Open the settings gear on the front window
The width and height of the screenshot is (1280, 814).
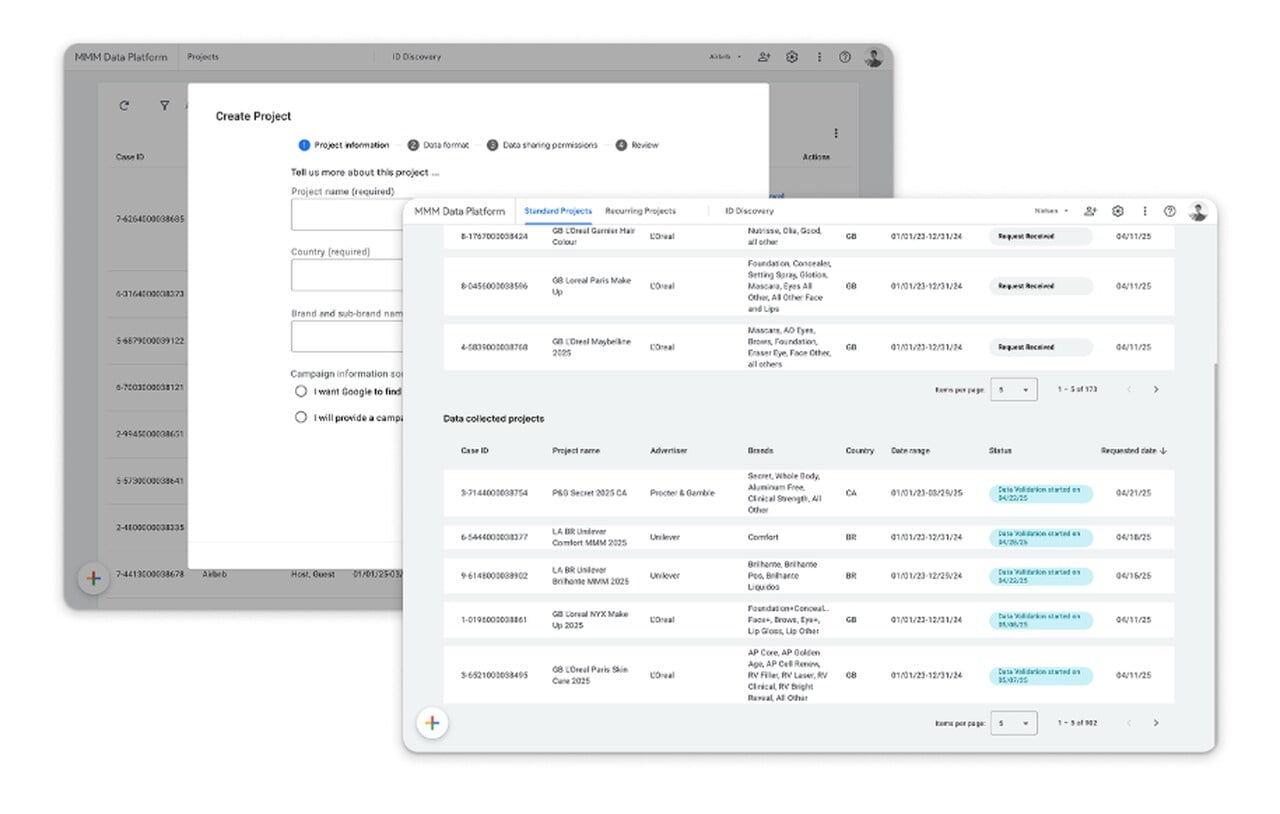(x=1117, y=211)
